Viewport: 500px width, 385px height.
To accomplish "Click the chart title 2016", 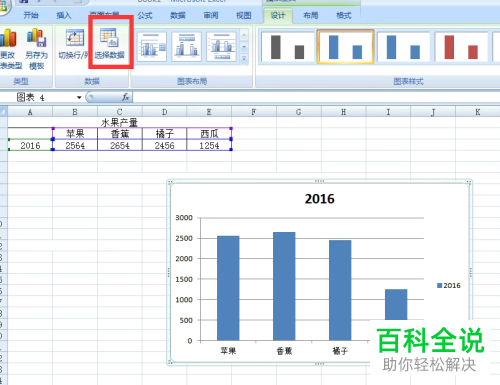I will click(x=319, y=199).
